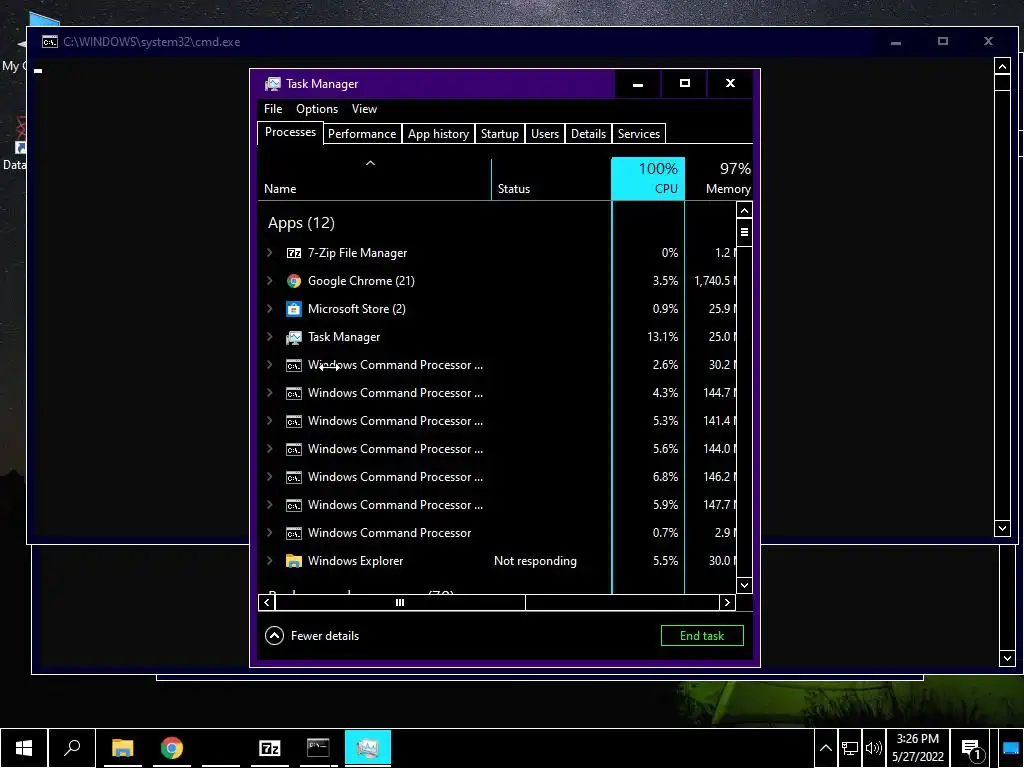
Task: Expand the Command Processor row using 0.7% CPU
Action: pos(270,533)
